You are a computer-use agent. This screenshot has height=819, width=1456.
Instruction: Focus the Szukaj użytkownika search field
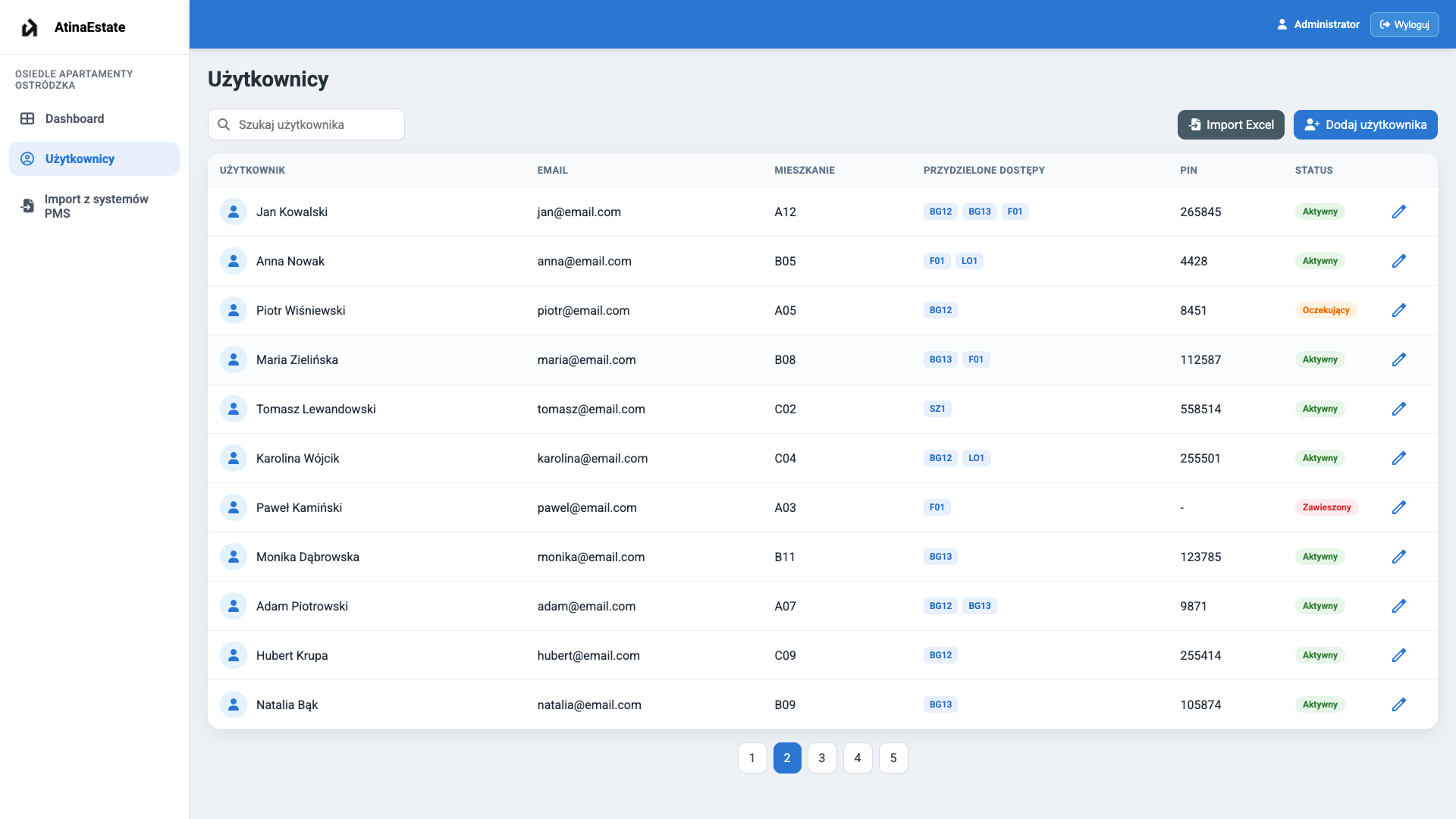(x=318, y=124)
